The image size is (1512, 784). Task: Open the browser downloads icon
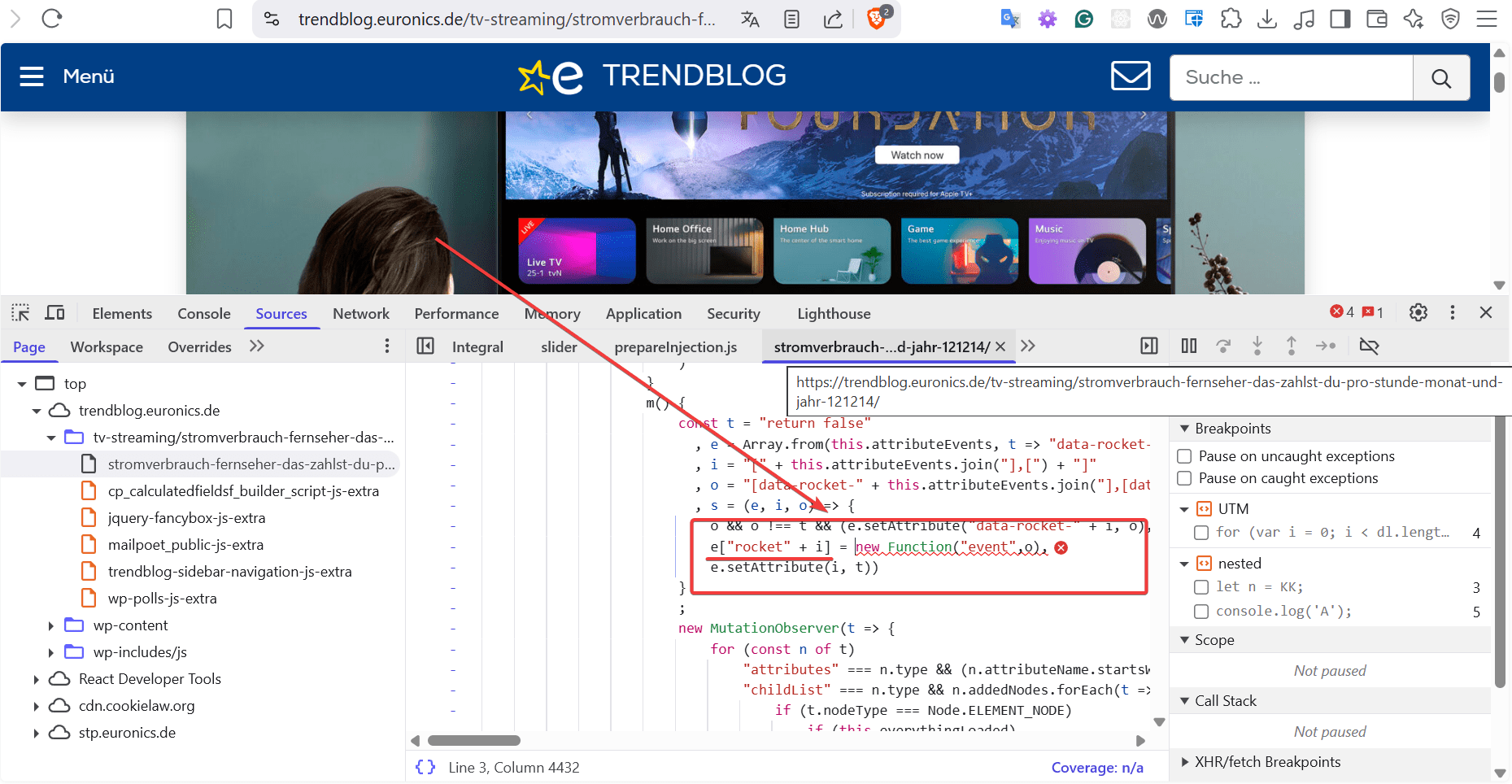pyautogui.click(x=1267, y=19)
